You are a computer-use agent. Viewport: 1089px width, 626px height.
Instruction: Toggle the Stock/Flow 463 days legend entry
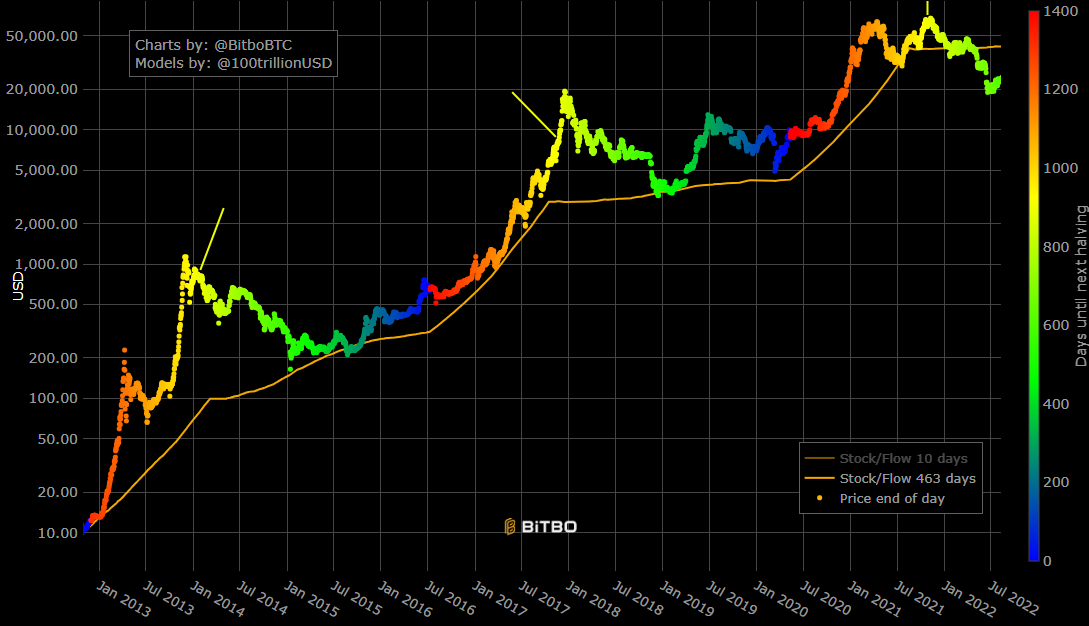pyautogui.click(x=890, y=479)
